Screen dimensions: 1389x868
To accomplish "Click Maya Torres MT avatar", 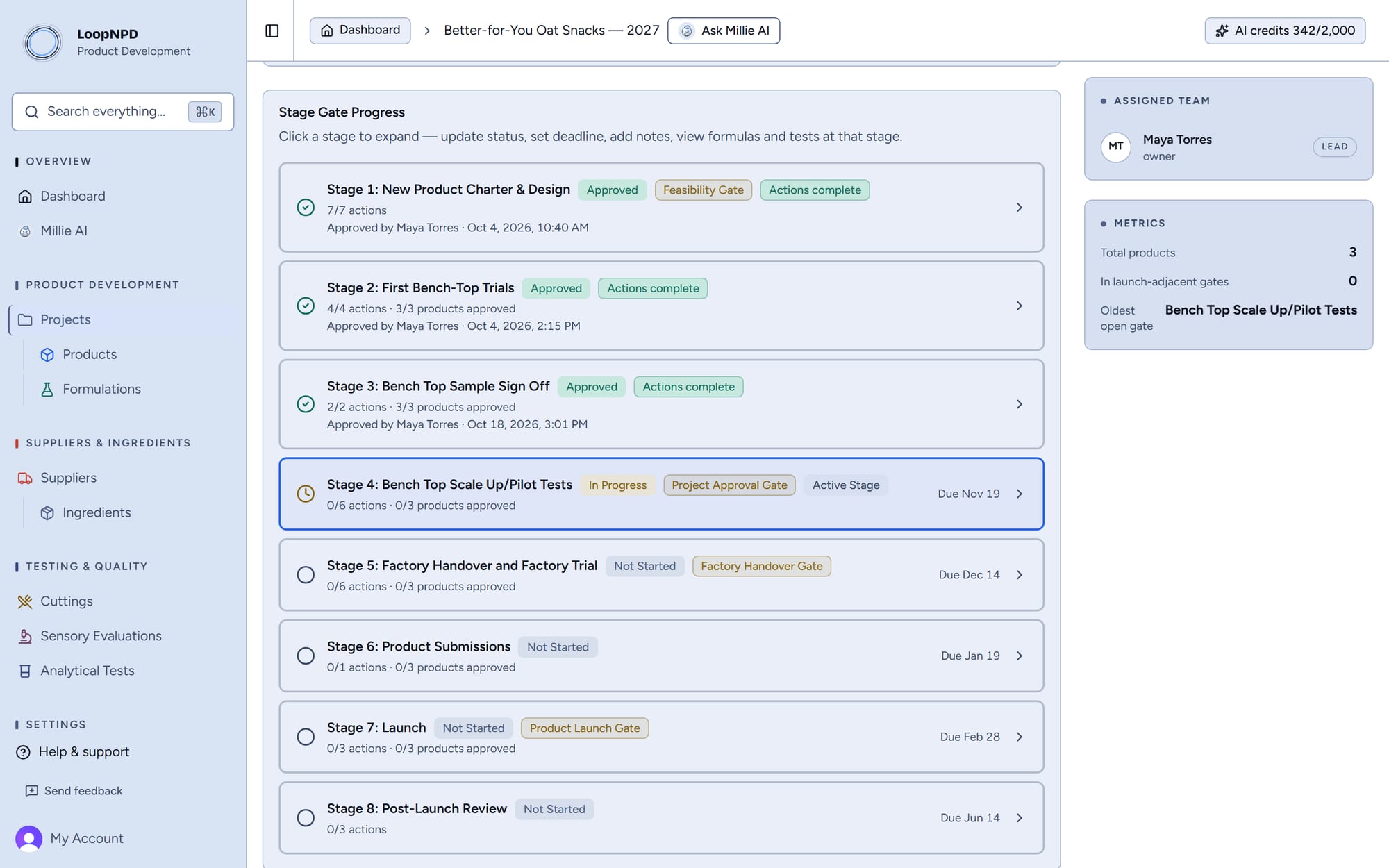I will click(1116, 147).
